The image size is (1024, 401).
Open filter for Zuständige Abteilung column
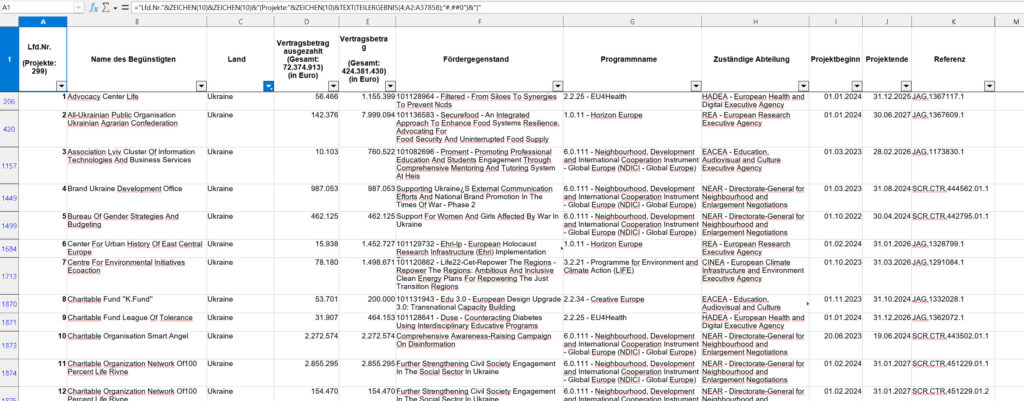coord(802,86)
